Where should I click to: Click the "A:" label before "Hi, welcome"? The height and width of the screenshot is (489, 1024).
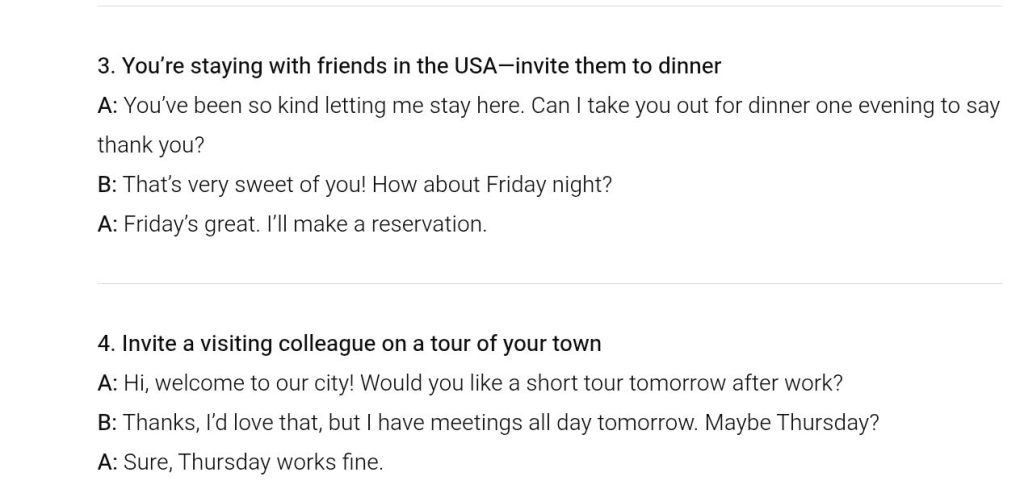107,383
